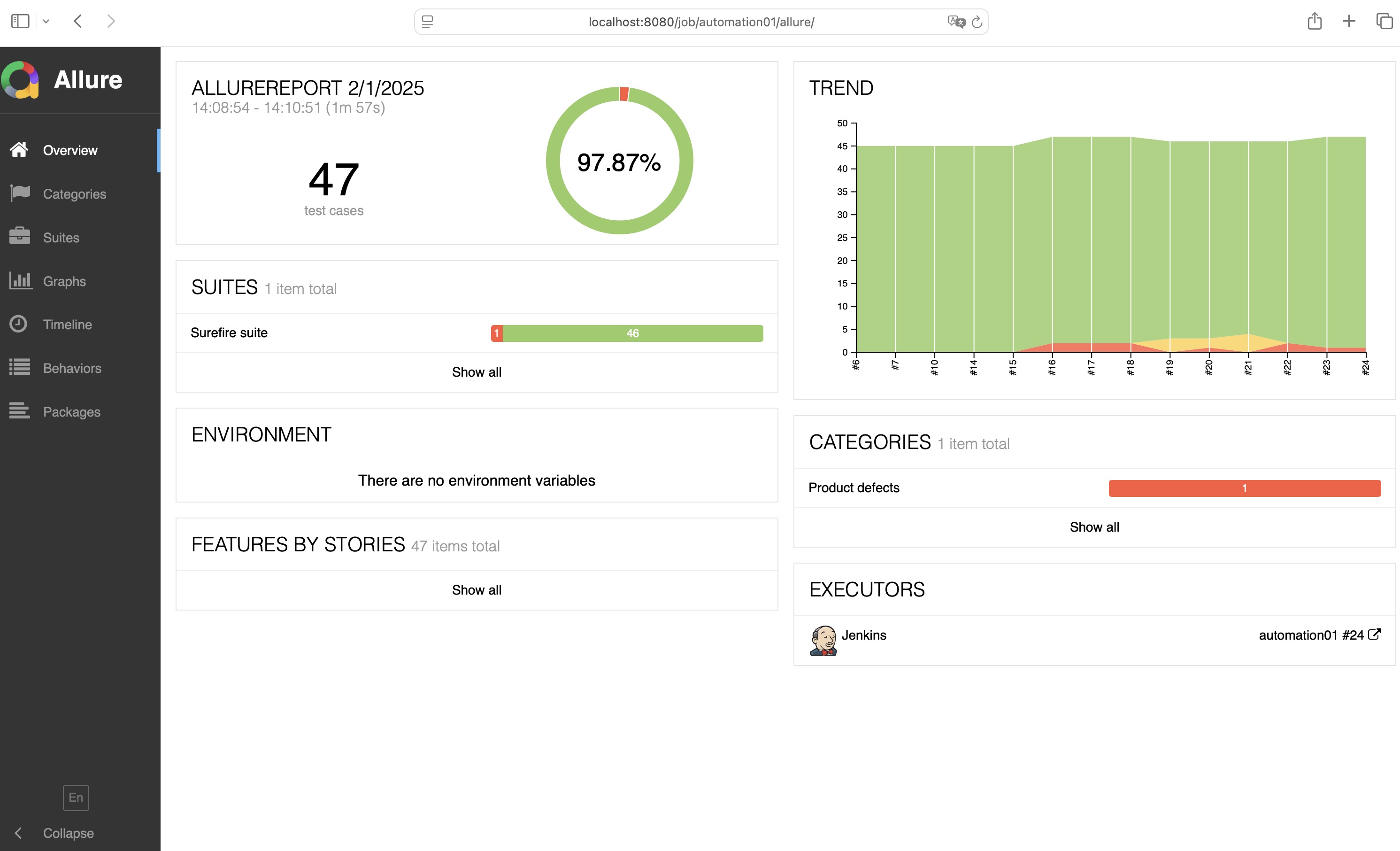Open a new browser tab
Viewport: 1400px width, 851px height.
tap(1349, 22)
